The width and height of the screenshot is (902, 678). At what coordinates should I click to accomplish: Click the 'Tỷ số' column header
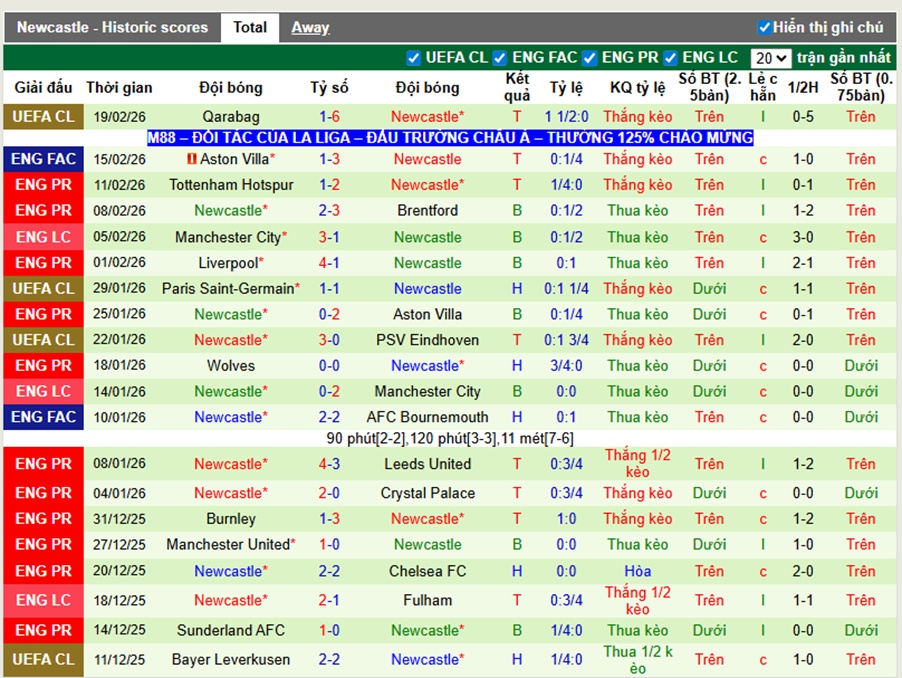tap(330, 87)
